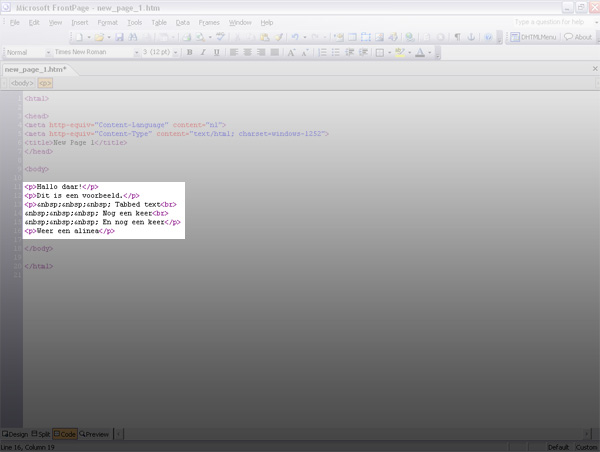The width and height of the screenshot is (600, 452).
Task: Open the File menu
Action: click(x=15, y=23)
